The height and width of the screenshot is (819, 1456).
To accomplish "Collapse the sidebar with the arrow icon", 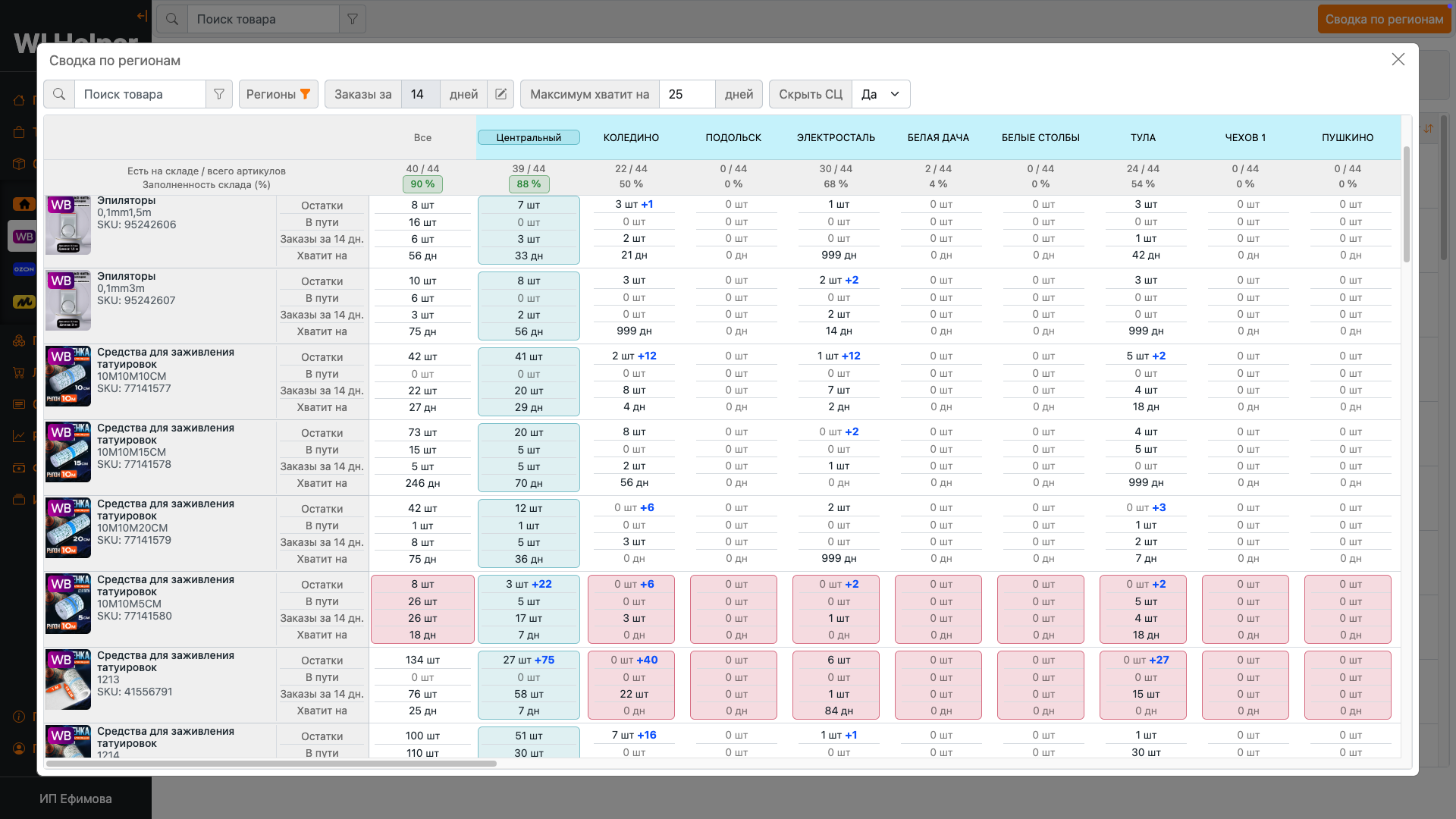I will click(x=142, y=15).
